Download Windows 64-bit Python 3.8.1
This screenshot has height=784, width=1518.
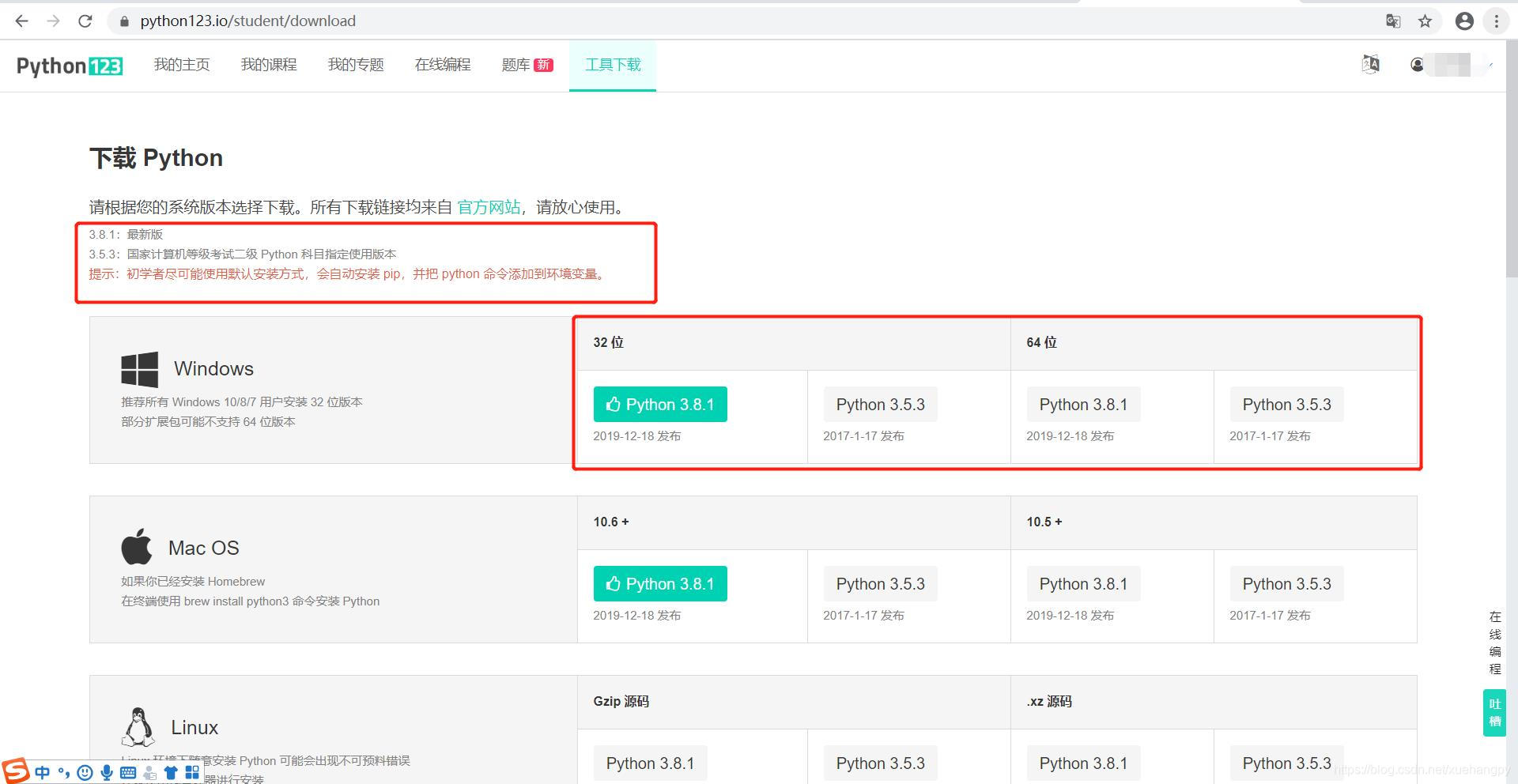pyautogui.click(x=1083, y=405)
